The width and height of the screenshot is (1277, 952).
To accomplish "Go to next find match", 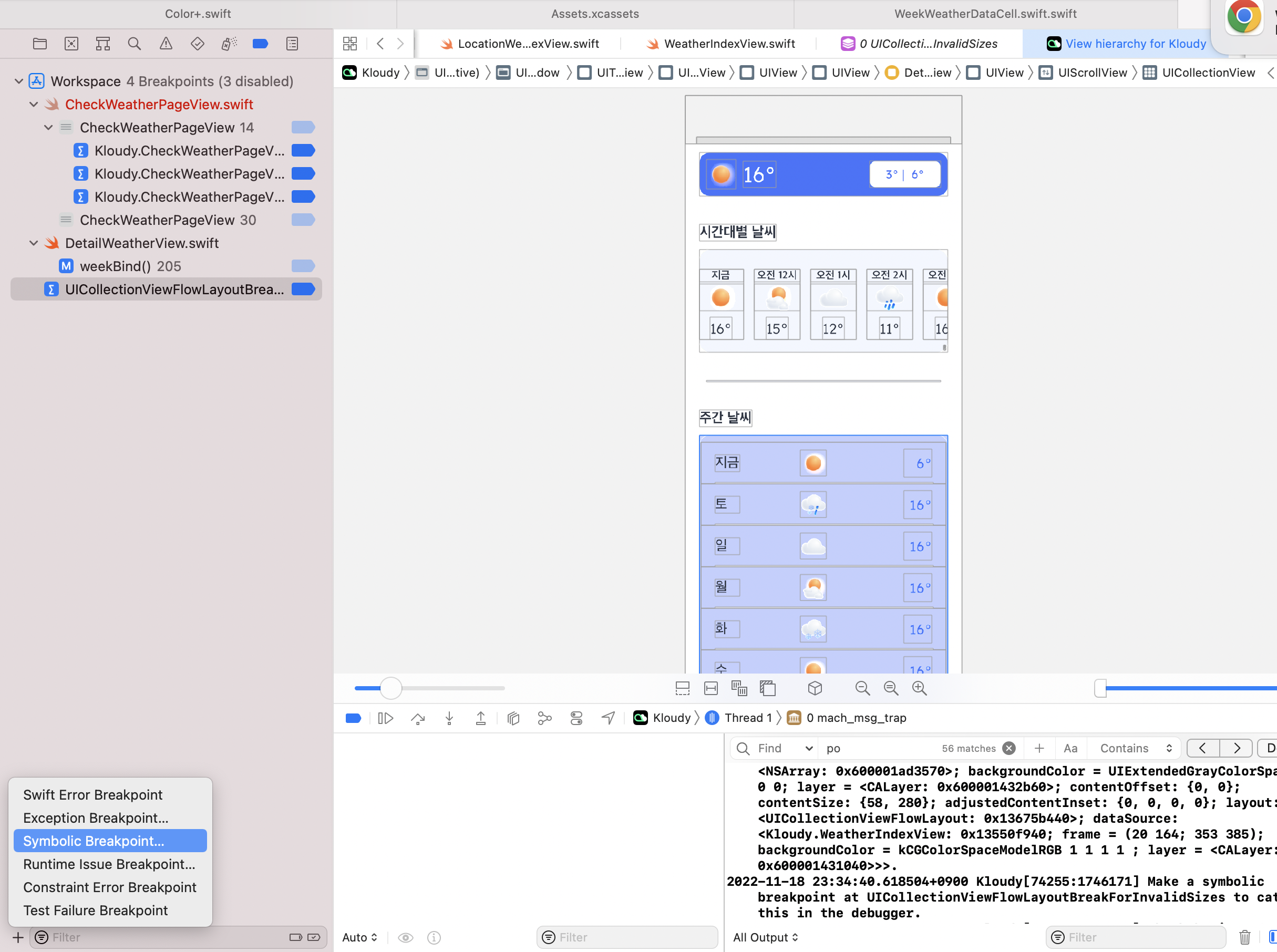I will [x=1236, y=748].
